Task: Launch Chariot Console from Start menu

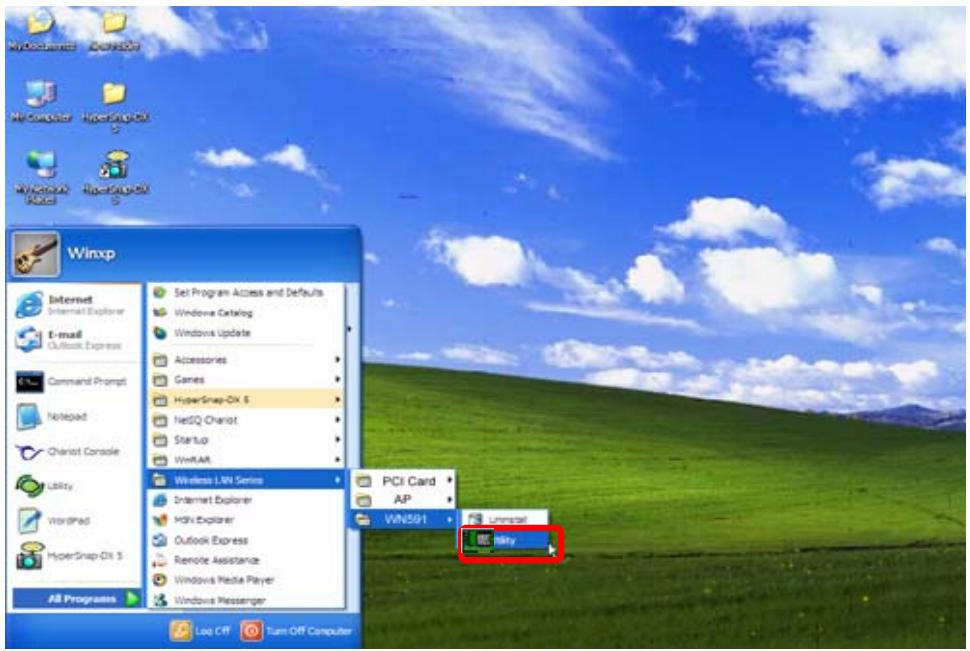Action: pos(75,451)
